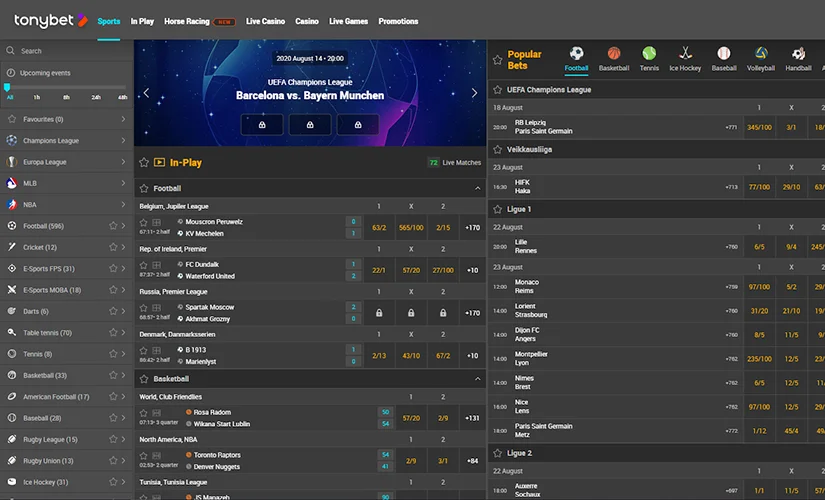Select Football icon in Popular Bets
The image size is (825, 500).
[576, 53]
